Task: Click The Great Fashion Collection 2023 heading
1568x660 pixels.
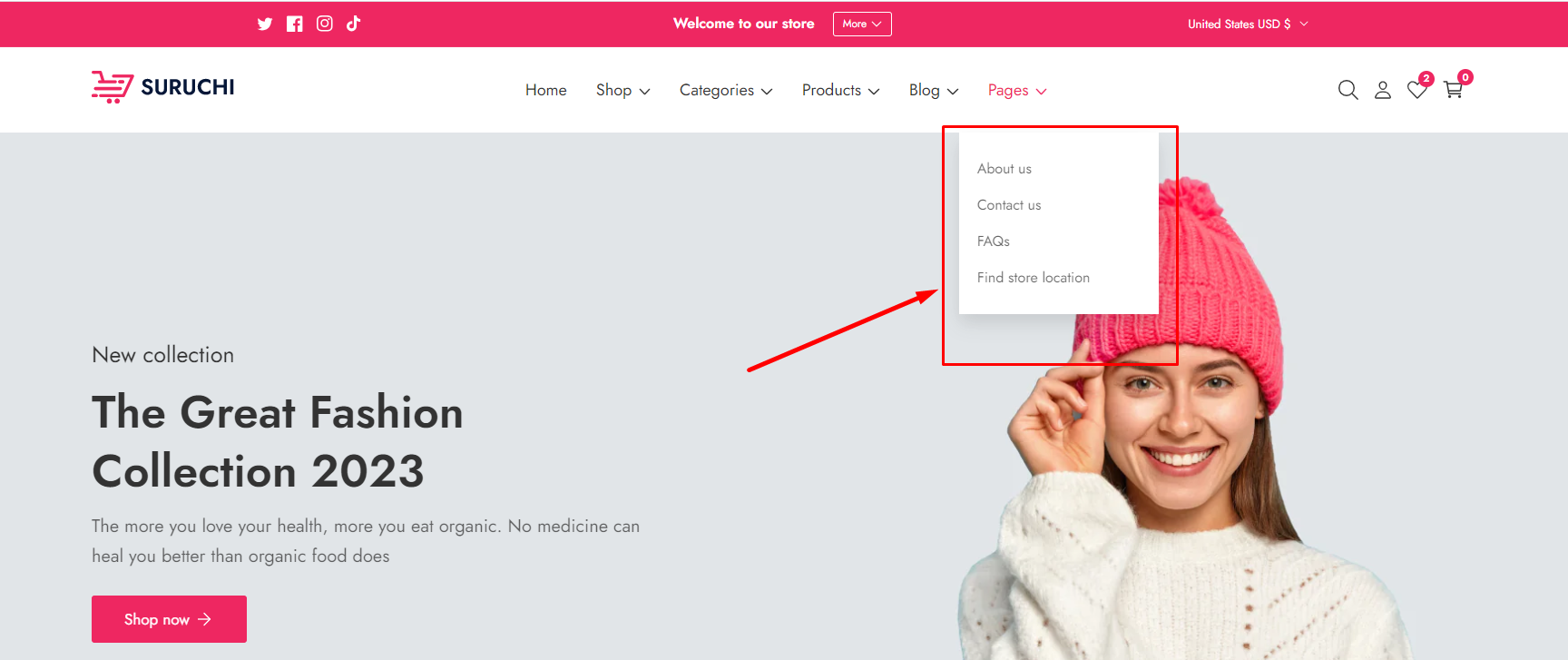Action: tap(278, 441)
